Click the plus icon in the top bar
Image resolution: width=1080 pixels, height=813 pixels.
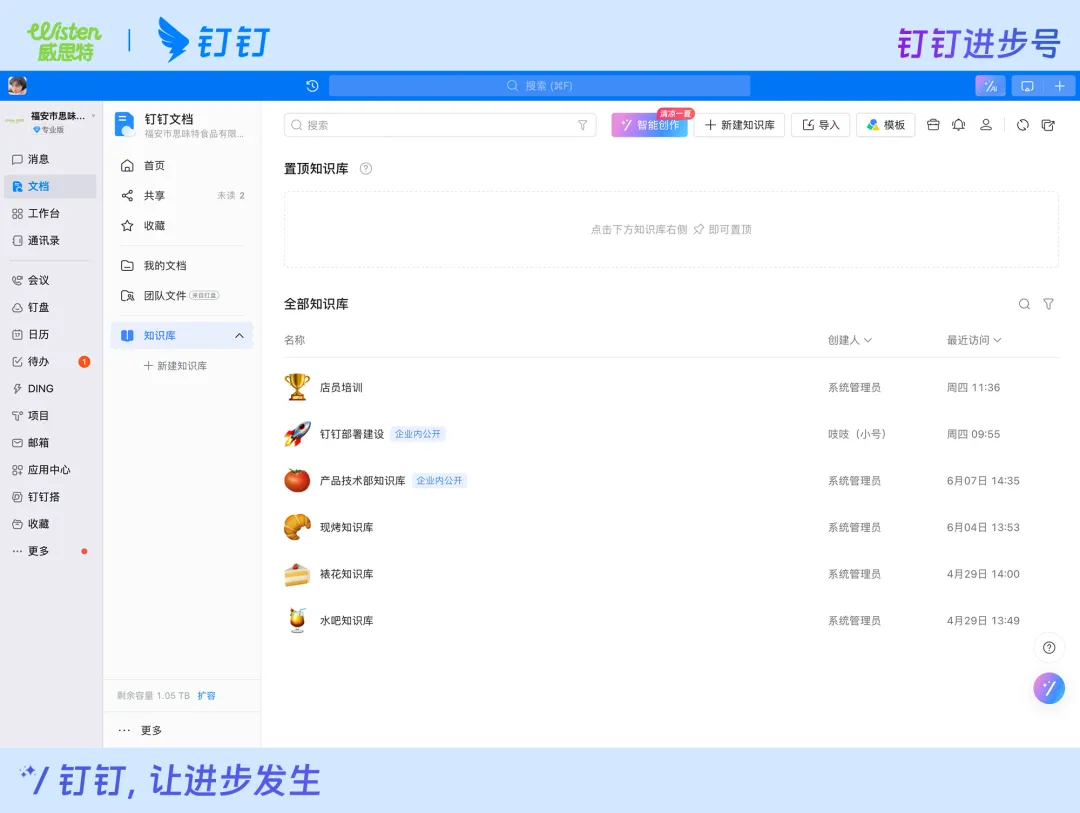(1059, 85)
